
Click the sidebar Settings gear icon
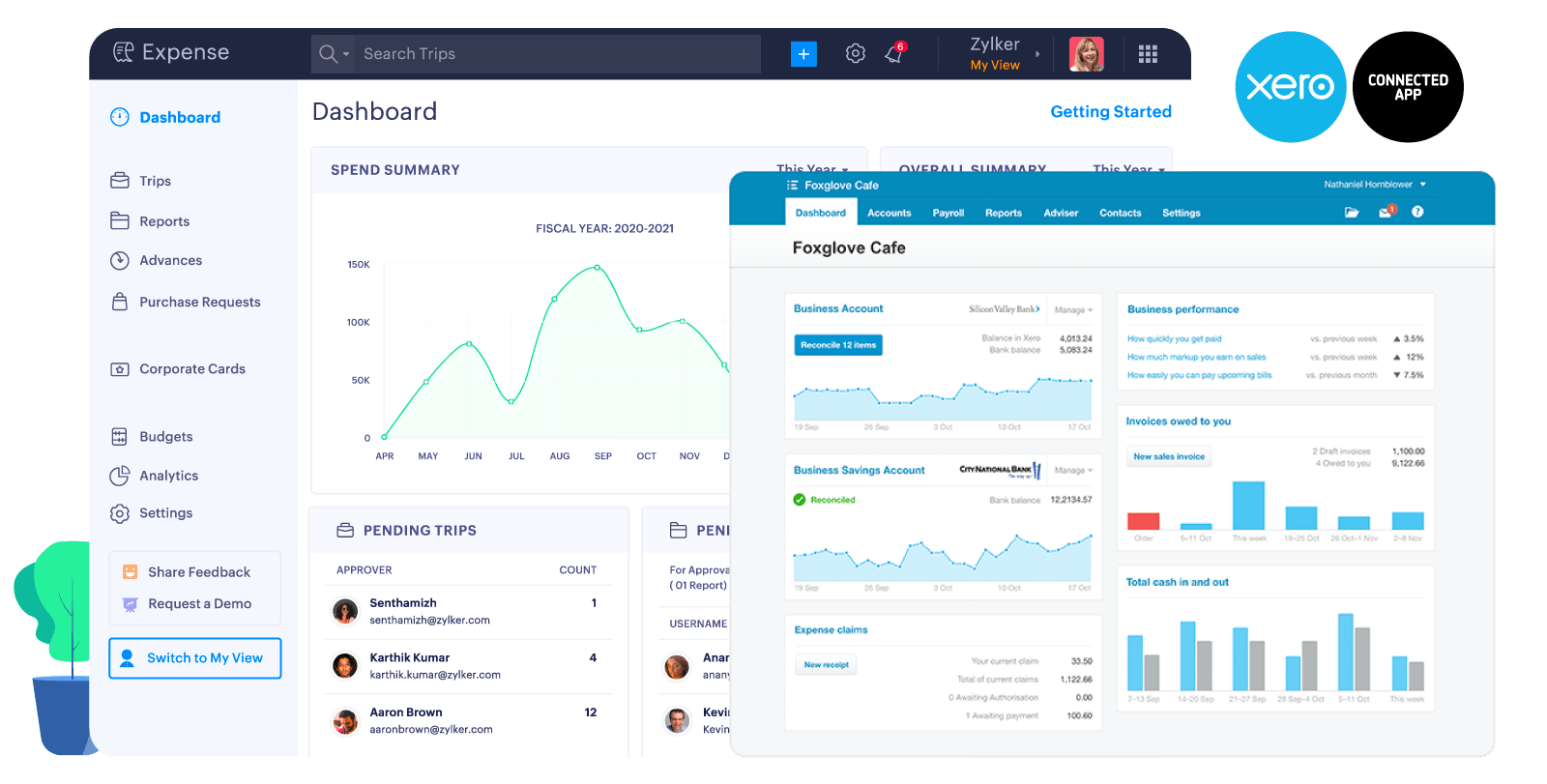[120, 513]
